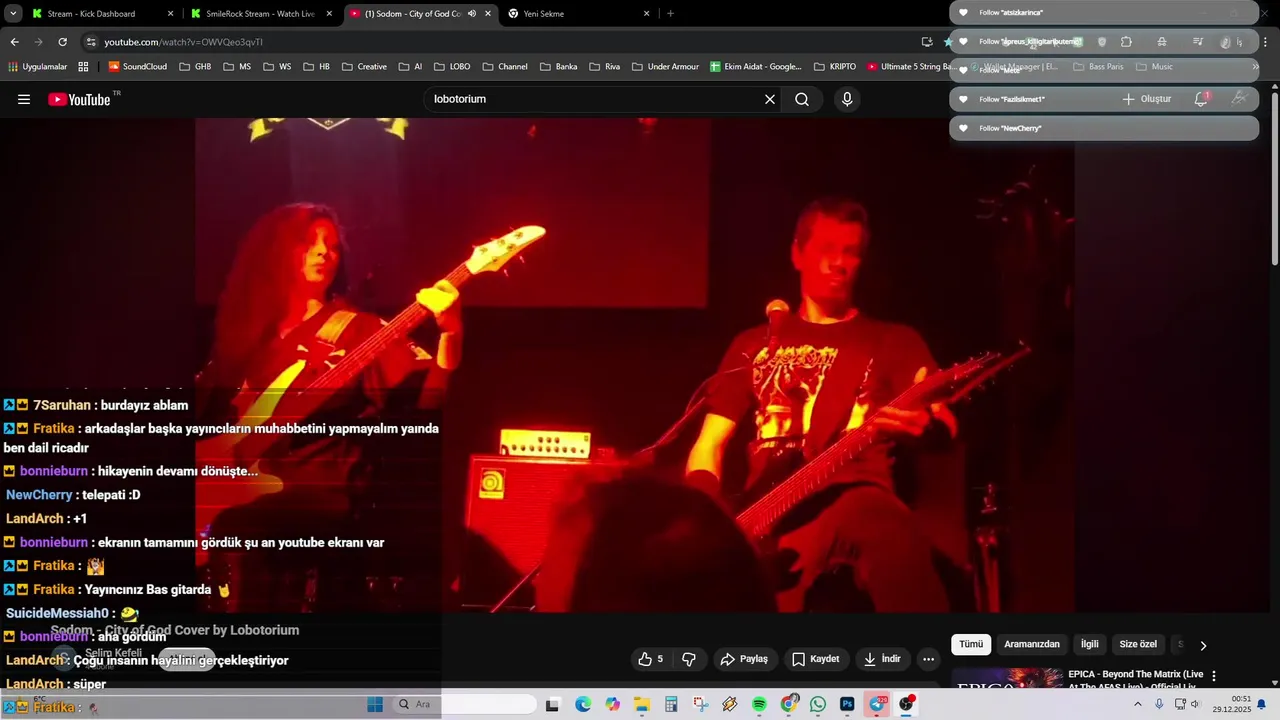Viewport: 1280px width, 720px height.
Task: Open a new browser tab with plus
Action: (x=670, y=14)
